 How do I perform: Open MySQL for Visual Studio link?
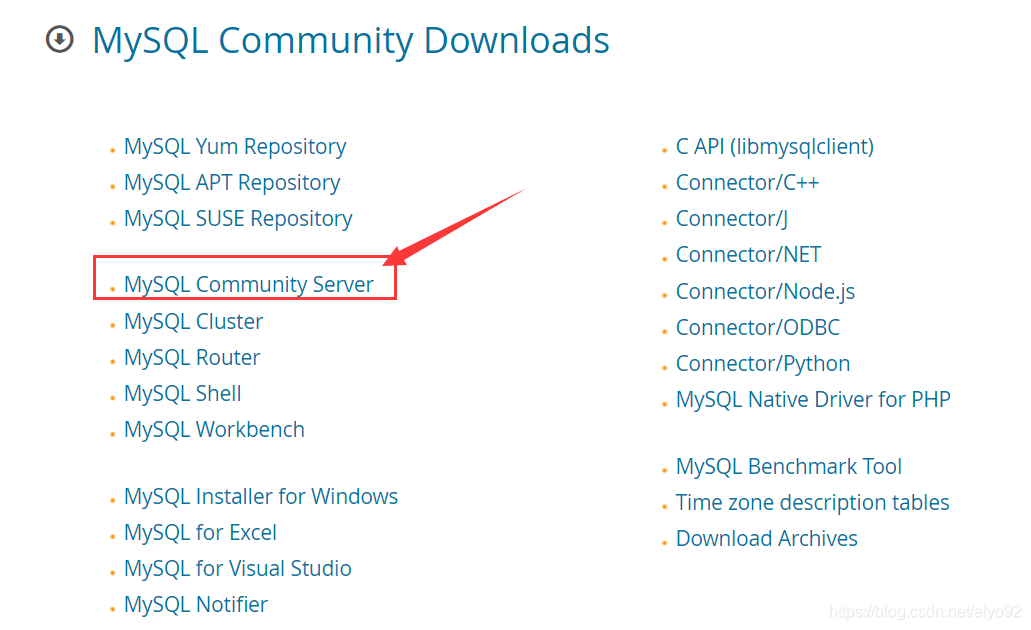[x=237, y=569]
